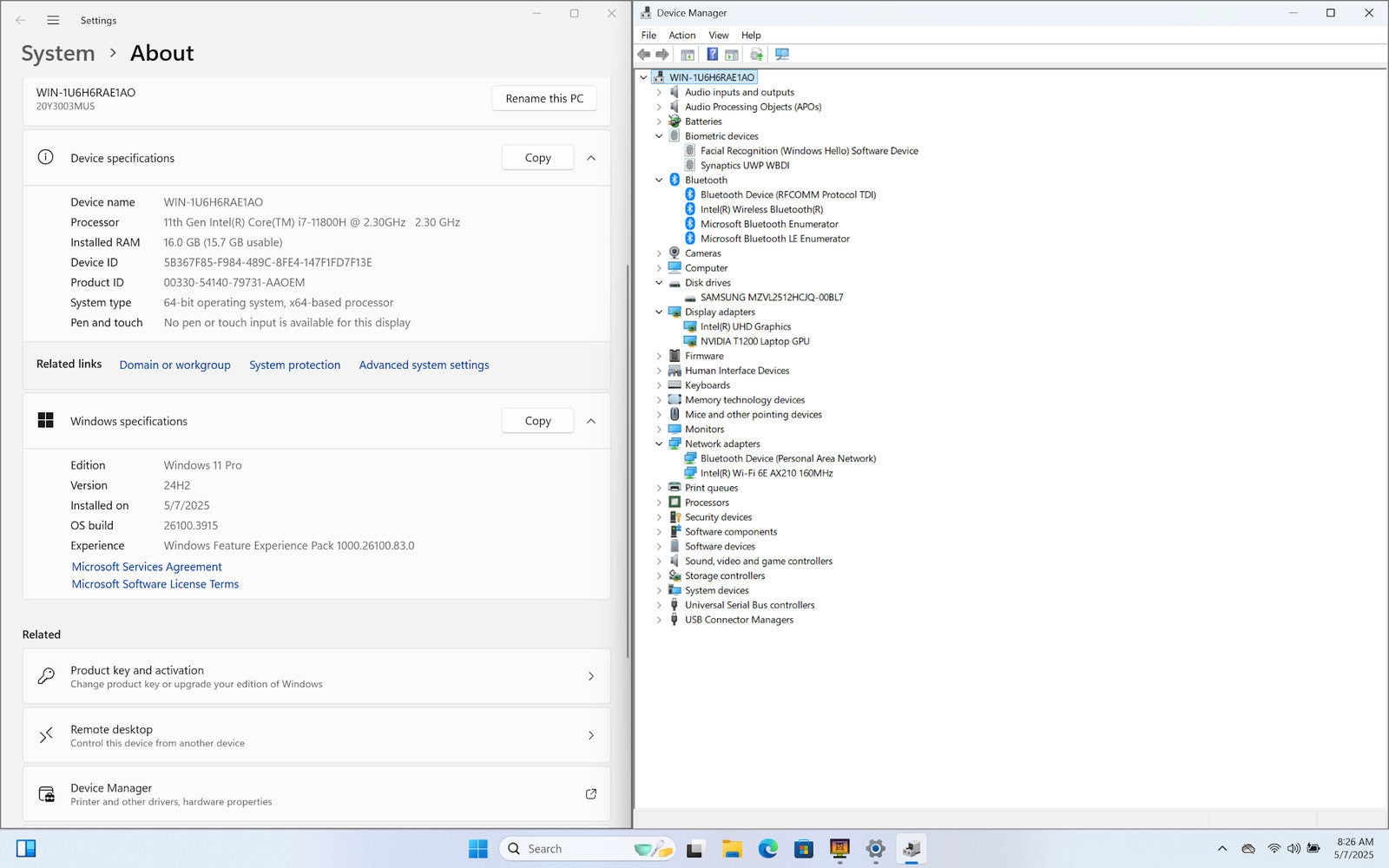This screenshot has height=868, width=1389.
Task: Expand the Processors category
Action: 659,503
